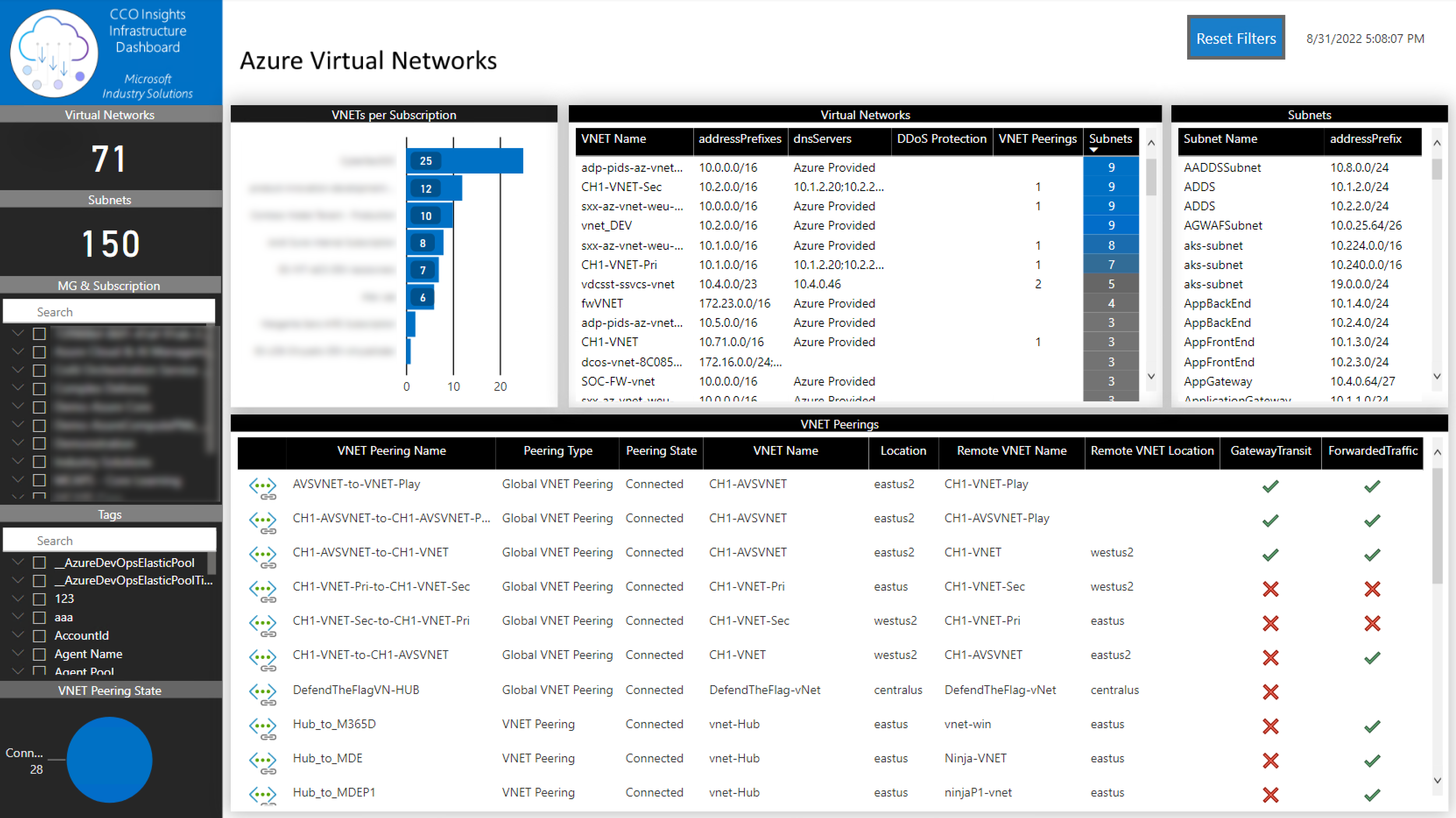Viewport: 1456px width, 818px height.
Task: Click the blue Connected pie in Peering State
Action: pos(109,760)
